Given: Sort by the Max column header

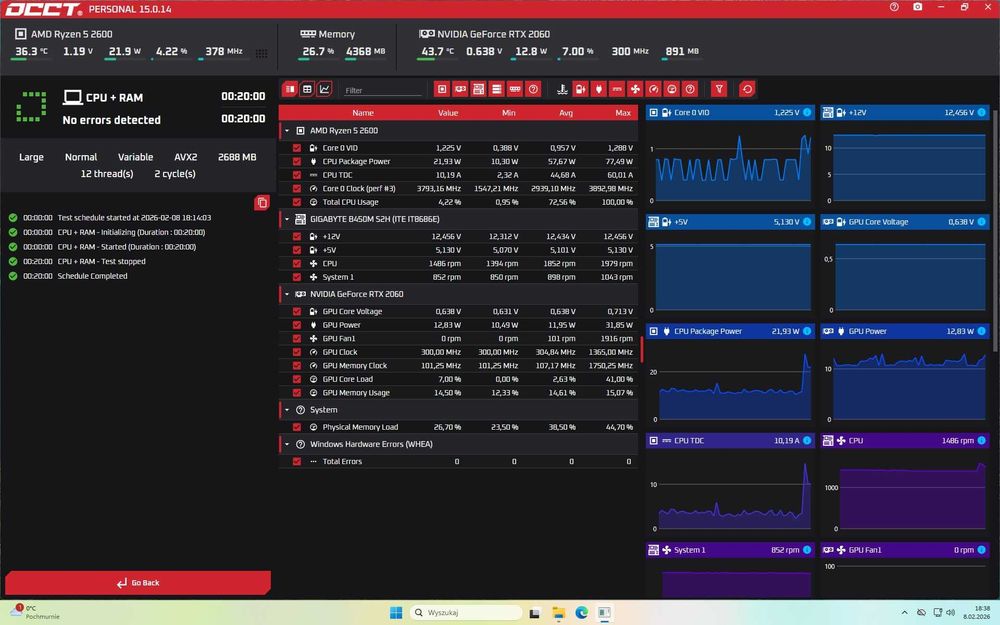Looking at the screenshot, I should click(x=623, y=113).
